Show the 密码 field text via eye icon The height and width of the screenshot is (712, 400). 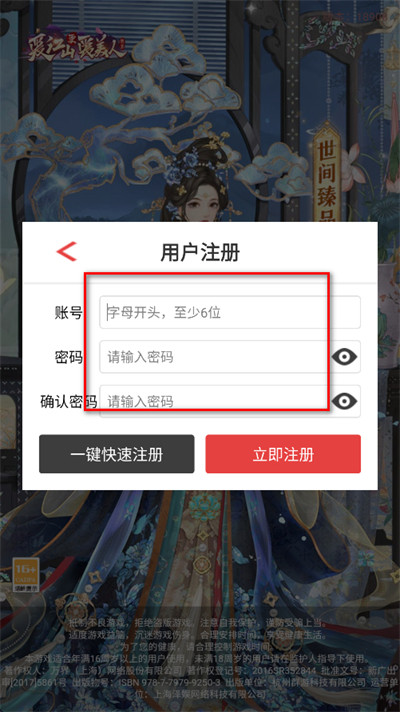tap(344, 357)
